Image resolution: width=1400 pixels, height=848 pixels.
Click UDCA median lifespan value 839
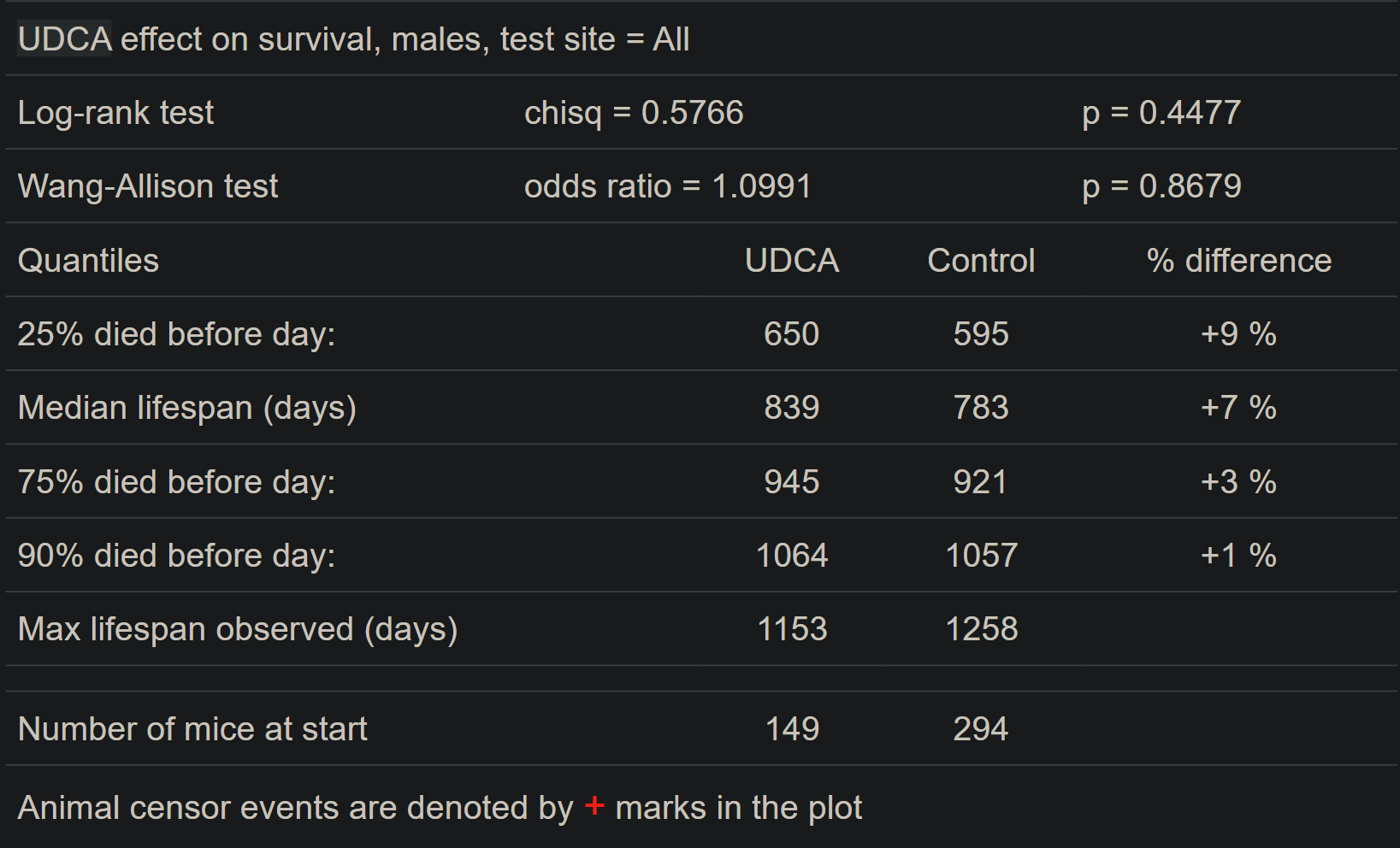(x=792, y=408)
